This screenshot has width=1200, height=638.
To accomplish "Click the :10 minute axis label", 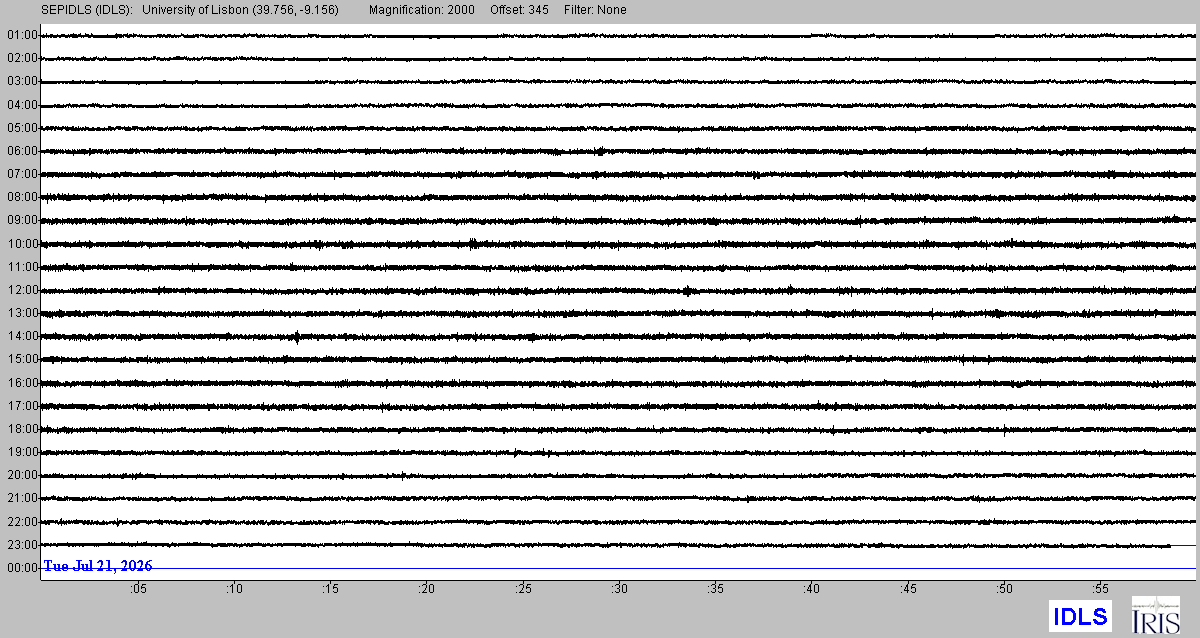I will point(233,589).
